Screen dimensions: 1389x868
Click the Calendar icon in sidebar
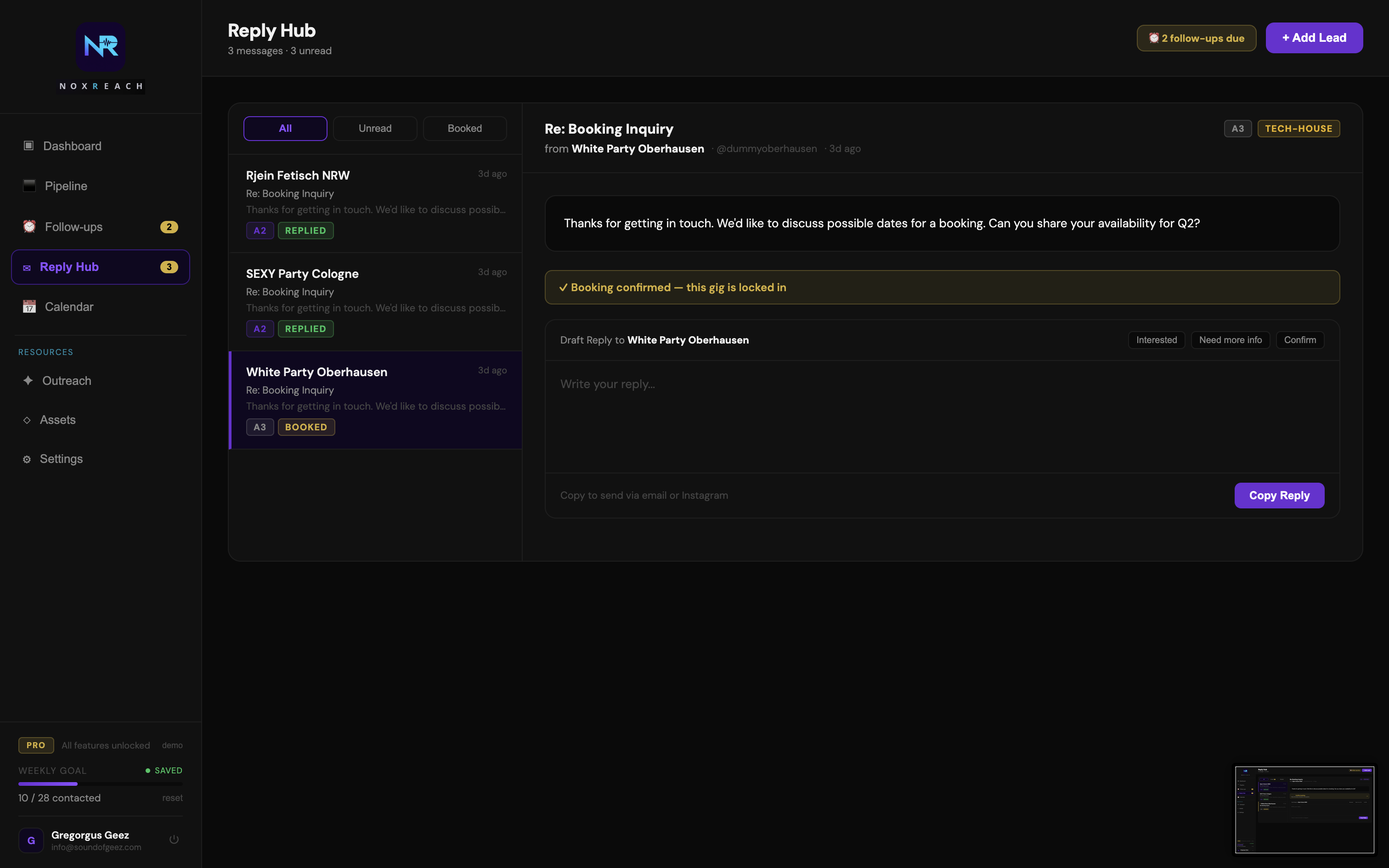29,307
